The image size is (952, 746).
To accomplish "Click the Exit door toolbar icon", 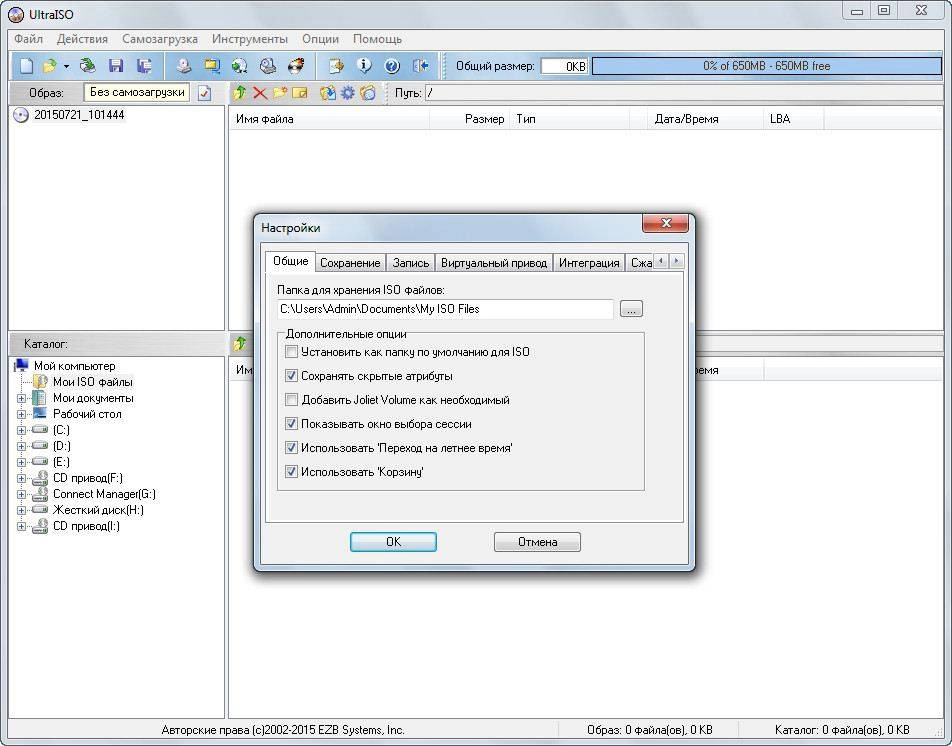I will [420, 66].
